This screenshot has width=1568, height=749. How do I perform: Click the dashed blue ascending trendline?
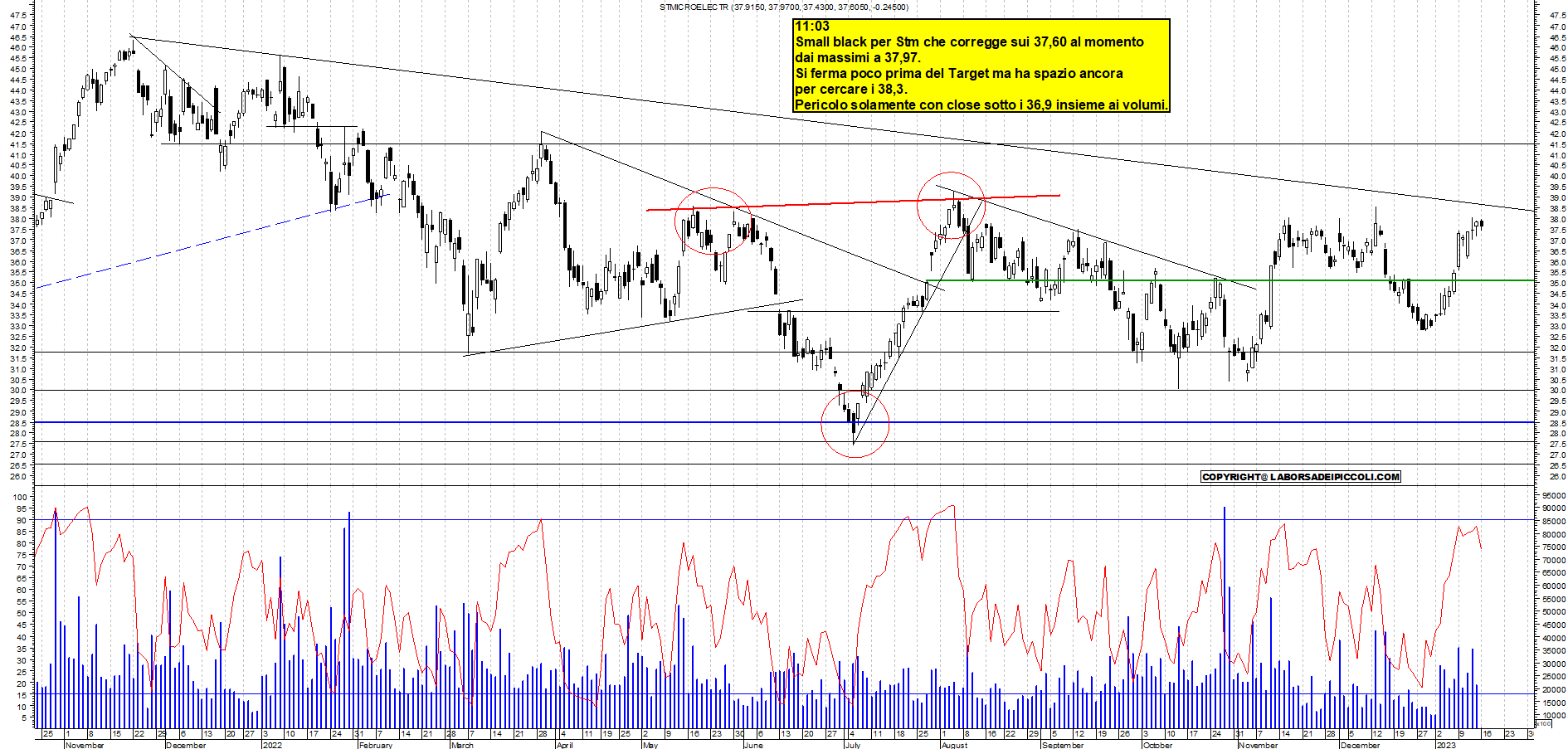pos(212,241)
